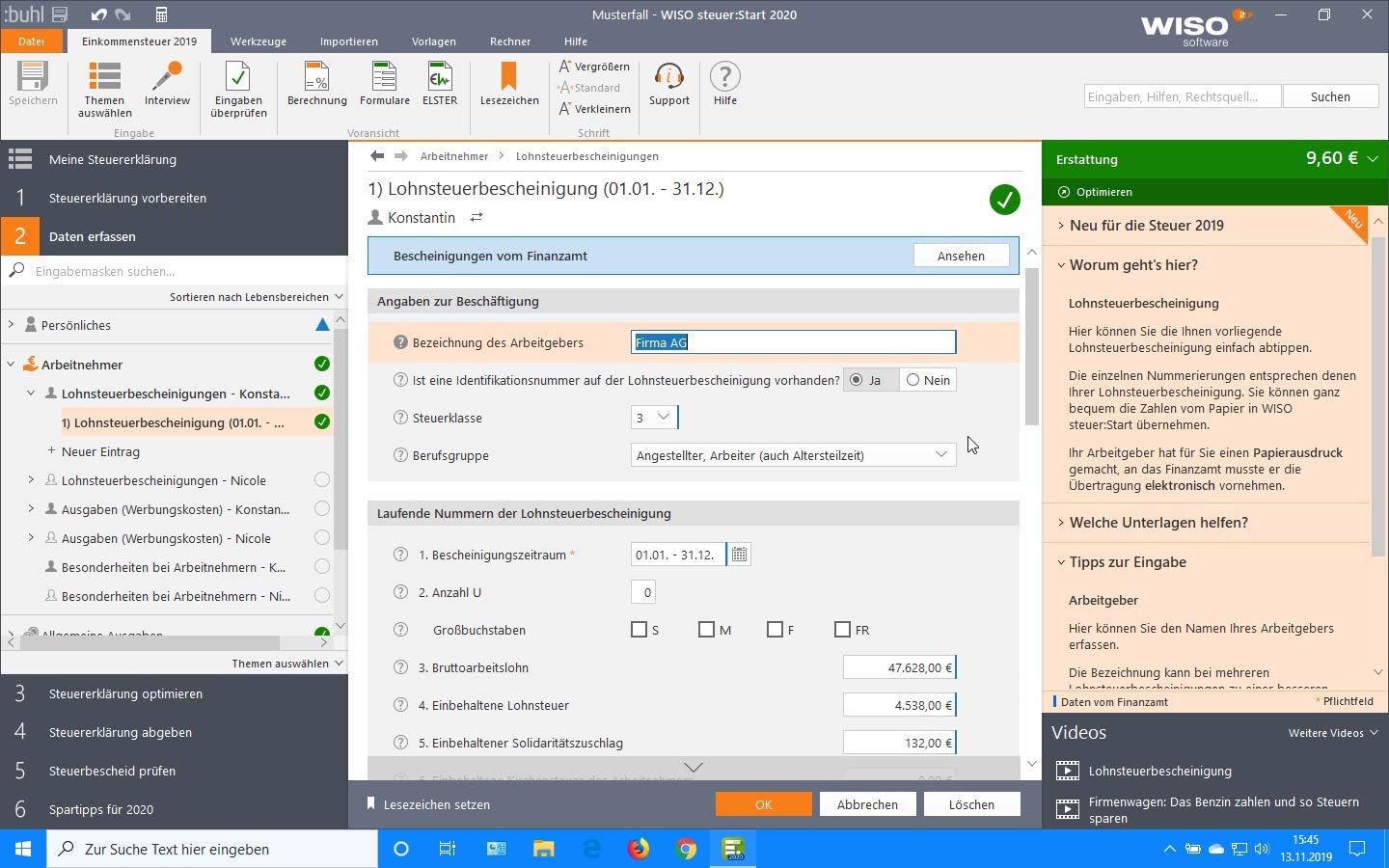Click the orange OK button
1389x868 pixels.
pos(763,804)
